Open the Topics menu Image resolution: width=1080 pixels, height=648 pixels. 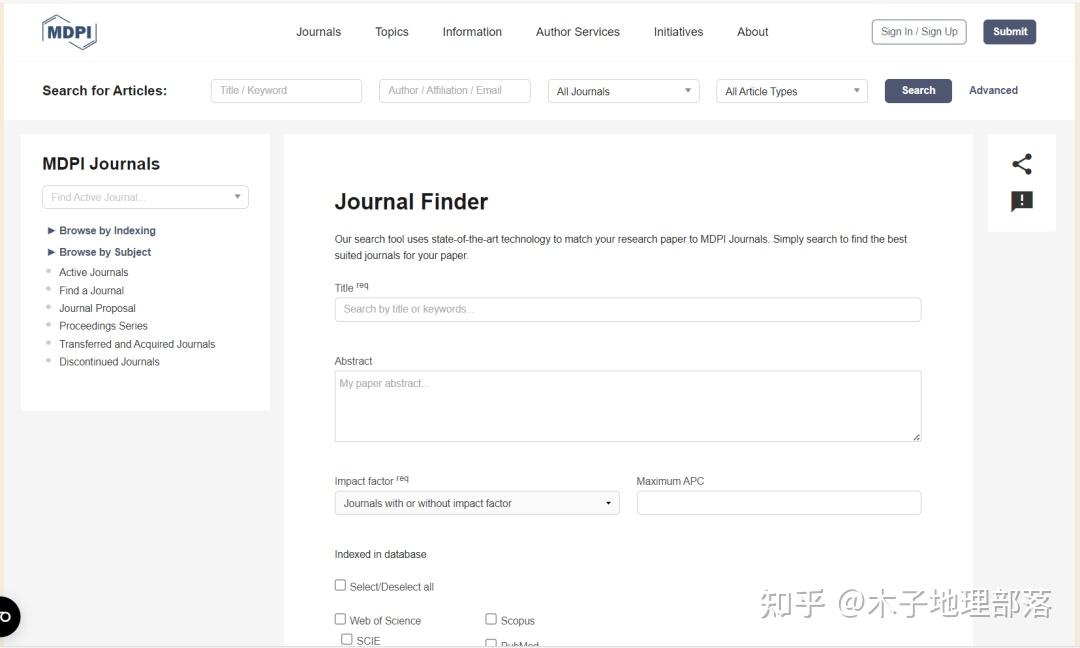(x=391, y=32)
